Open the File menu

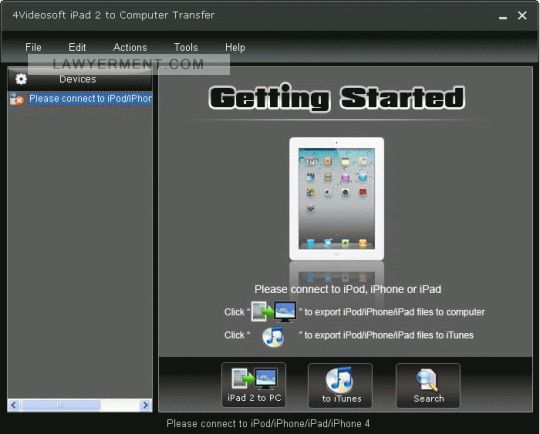(33, 47)
